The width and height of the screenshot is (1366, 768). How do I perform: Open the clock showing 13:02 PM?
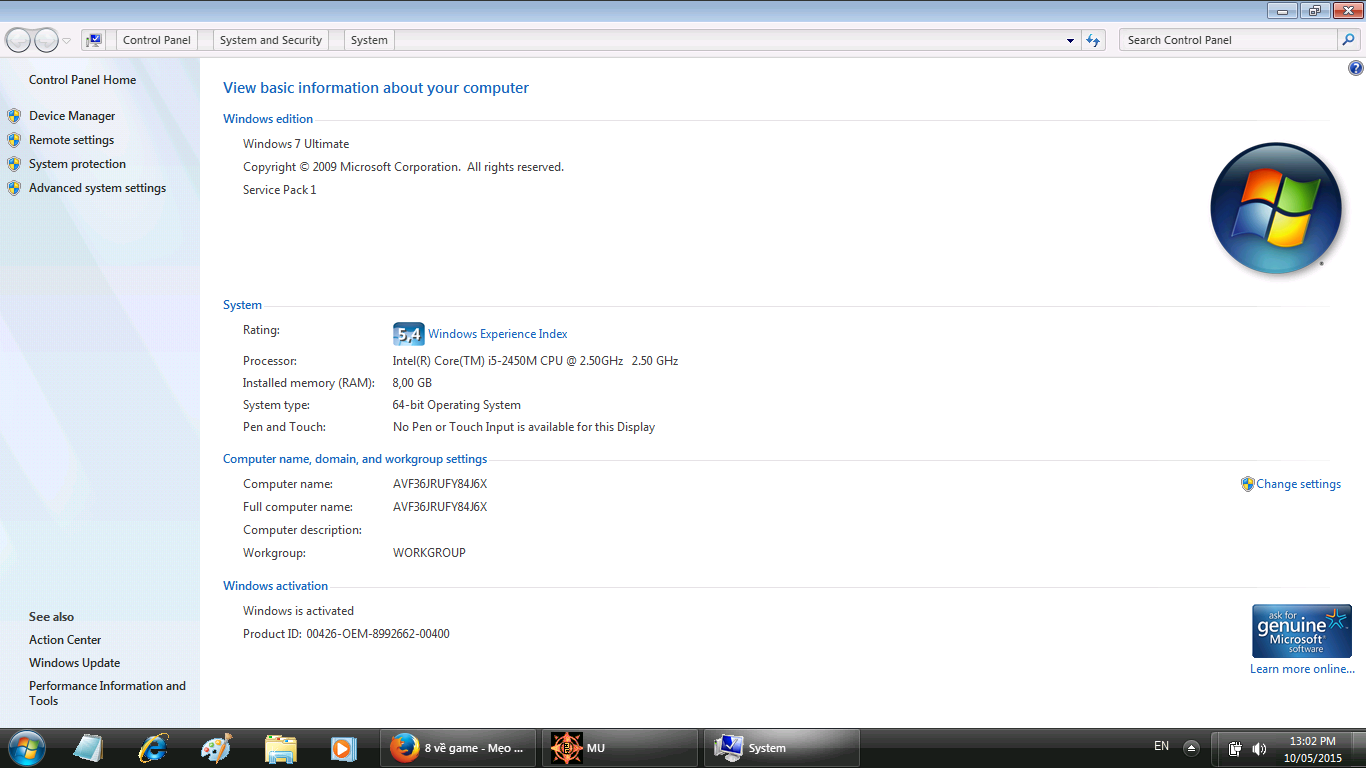[1312, 749]
